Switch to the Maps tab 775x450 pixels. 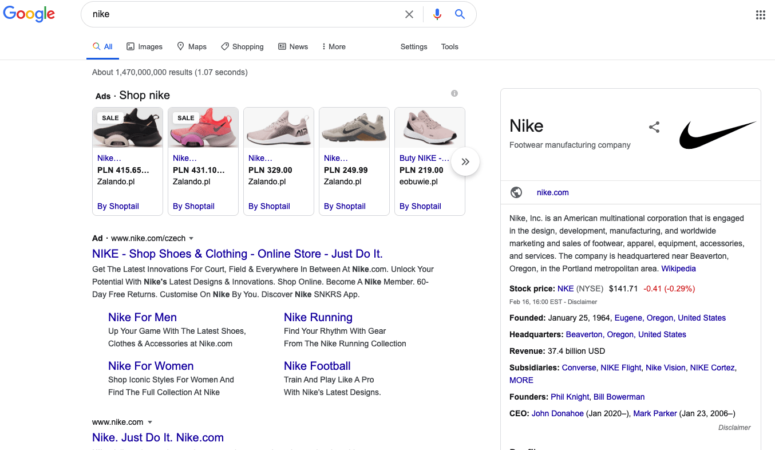coord(192,46)
